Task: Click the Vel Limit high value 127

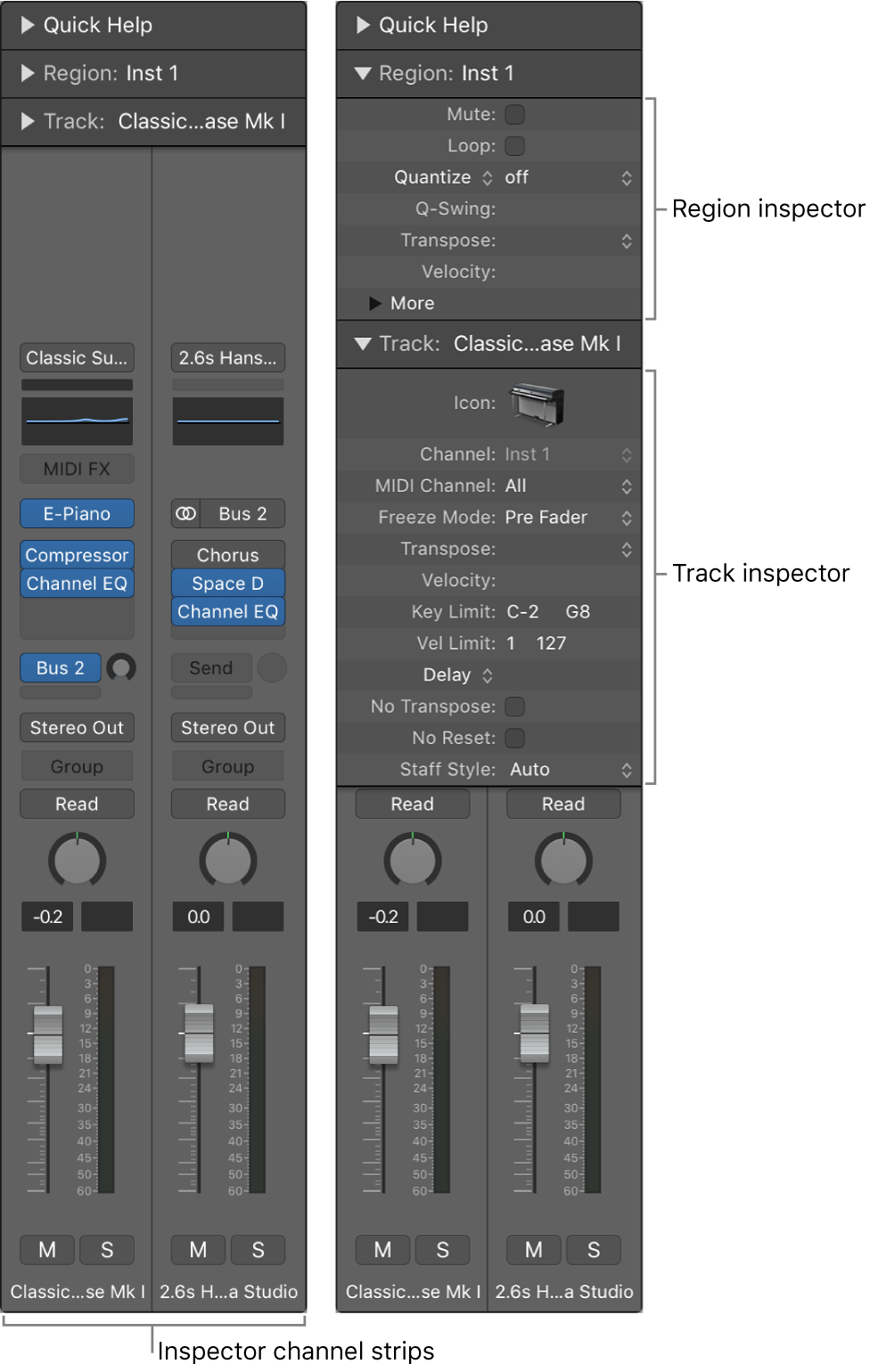Action: [x=551, y=643]
